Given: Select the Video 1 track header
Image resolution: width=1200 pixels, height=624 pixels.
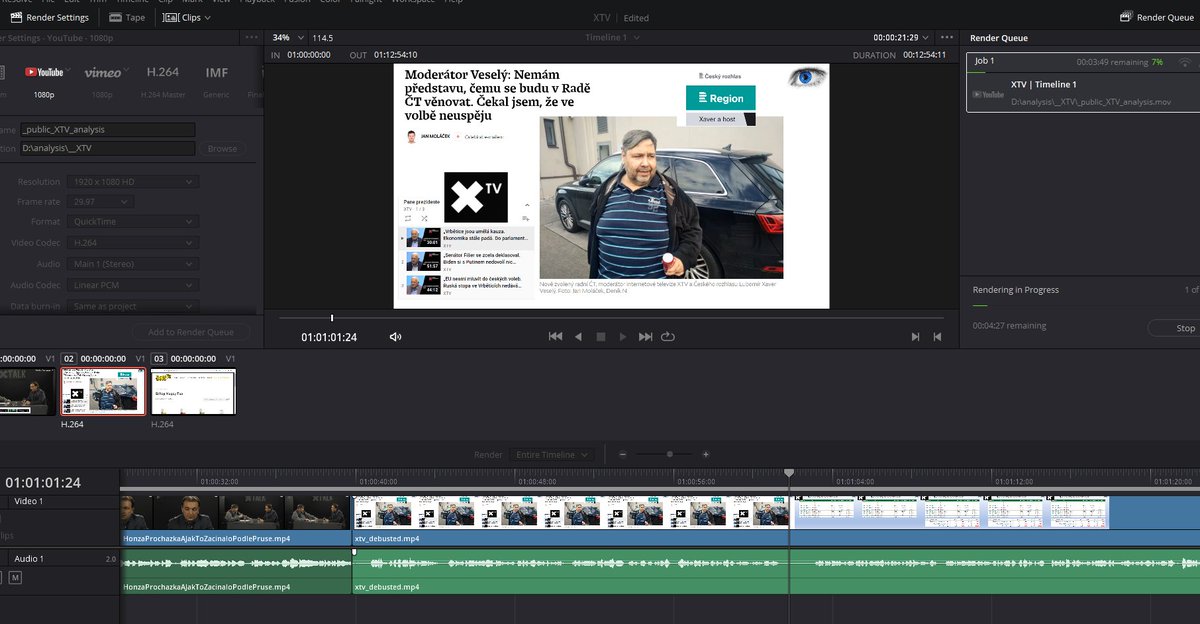Looking at the screenshot, I should (59, 501).
